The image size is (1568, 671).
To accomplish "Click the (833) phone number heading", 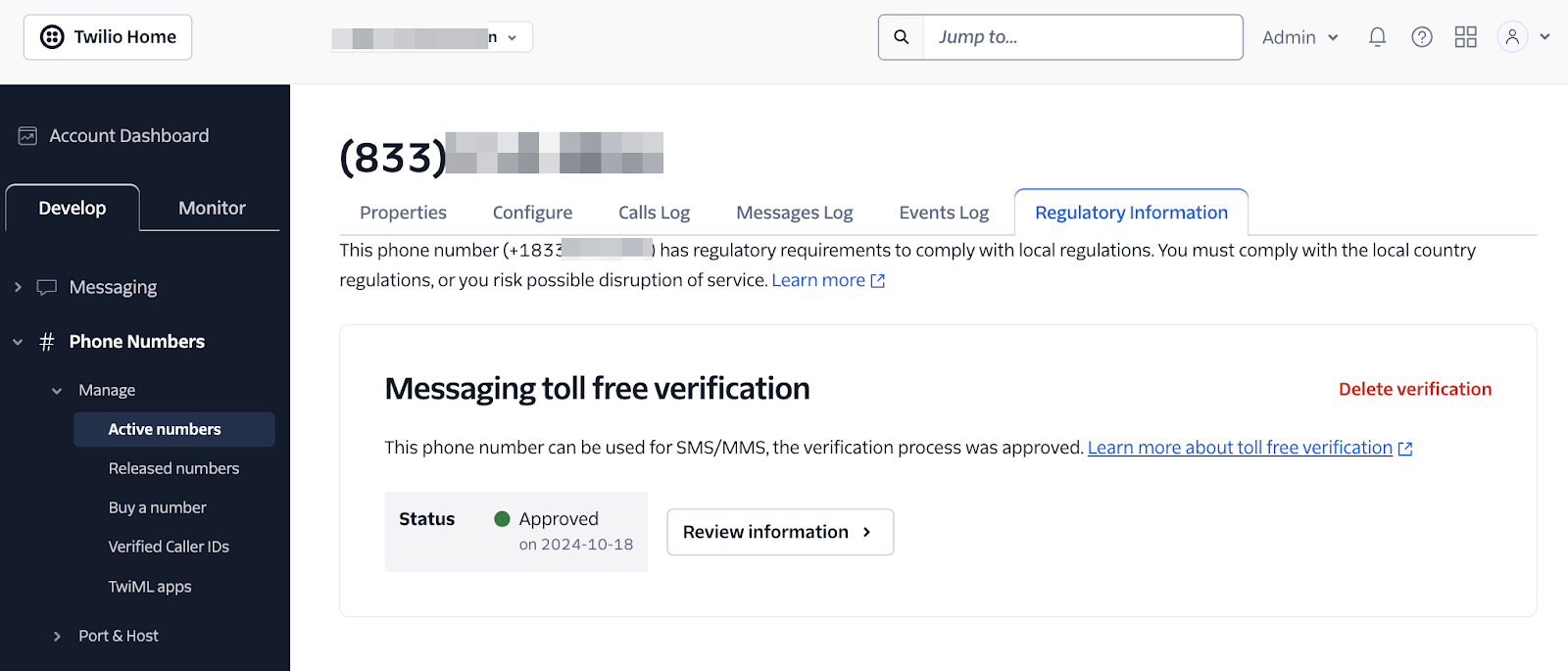I will tap(501, 156).
